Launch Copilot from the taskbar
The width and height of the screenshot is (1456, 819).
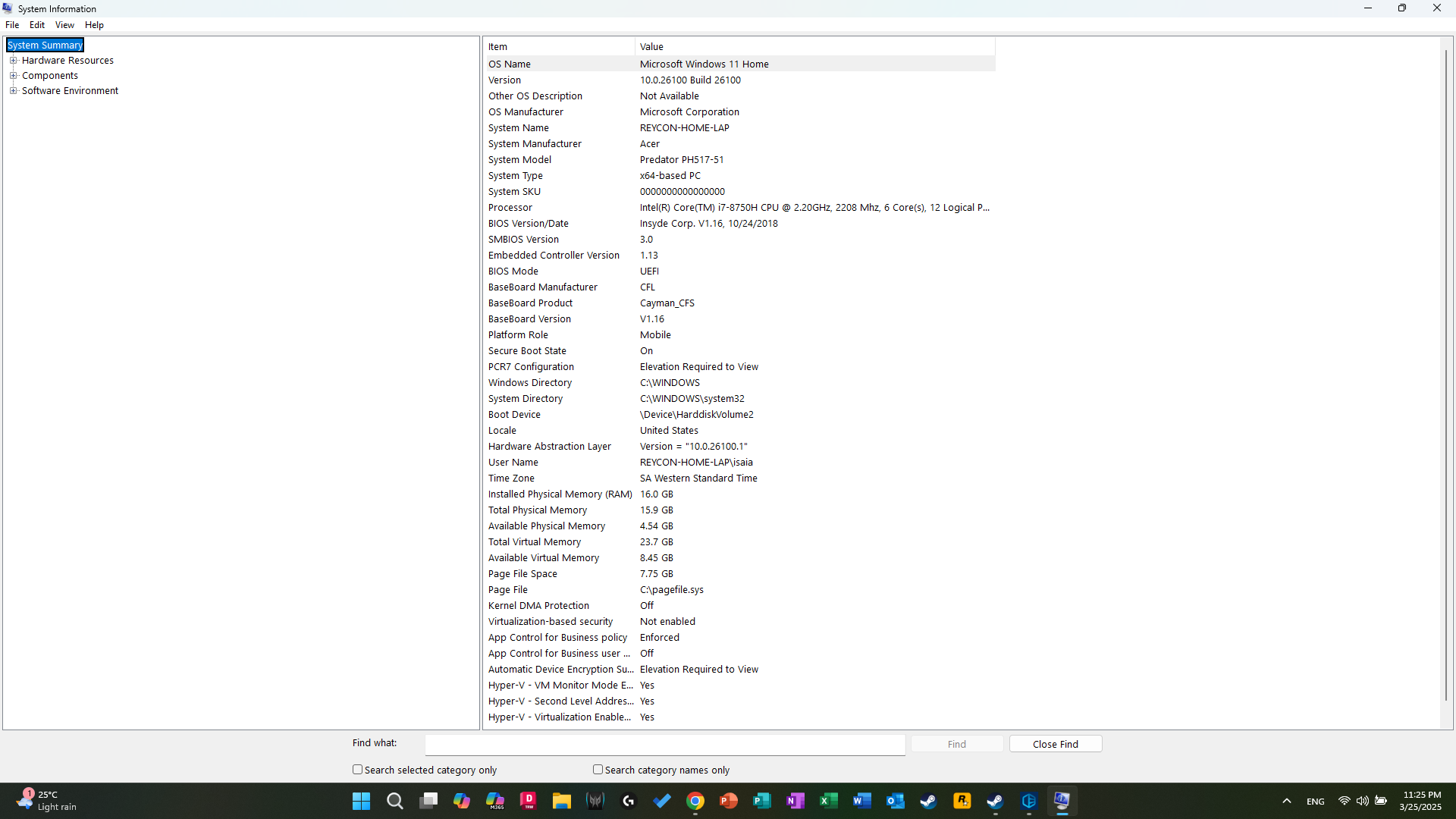pyautogui.click(x=462, y=801)
